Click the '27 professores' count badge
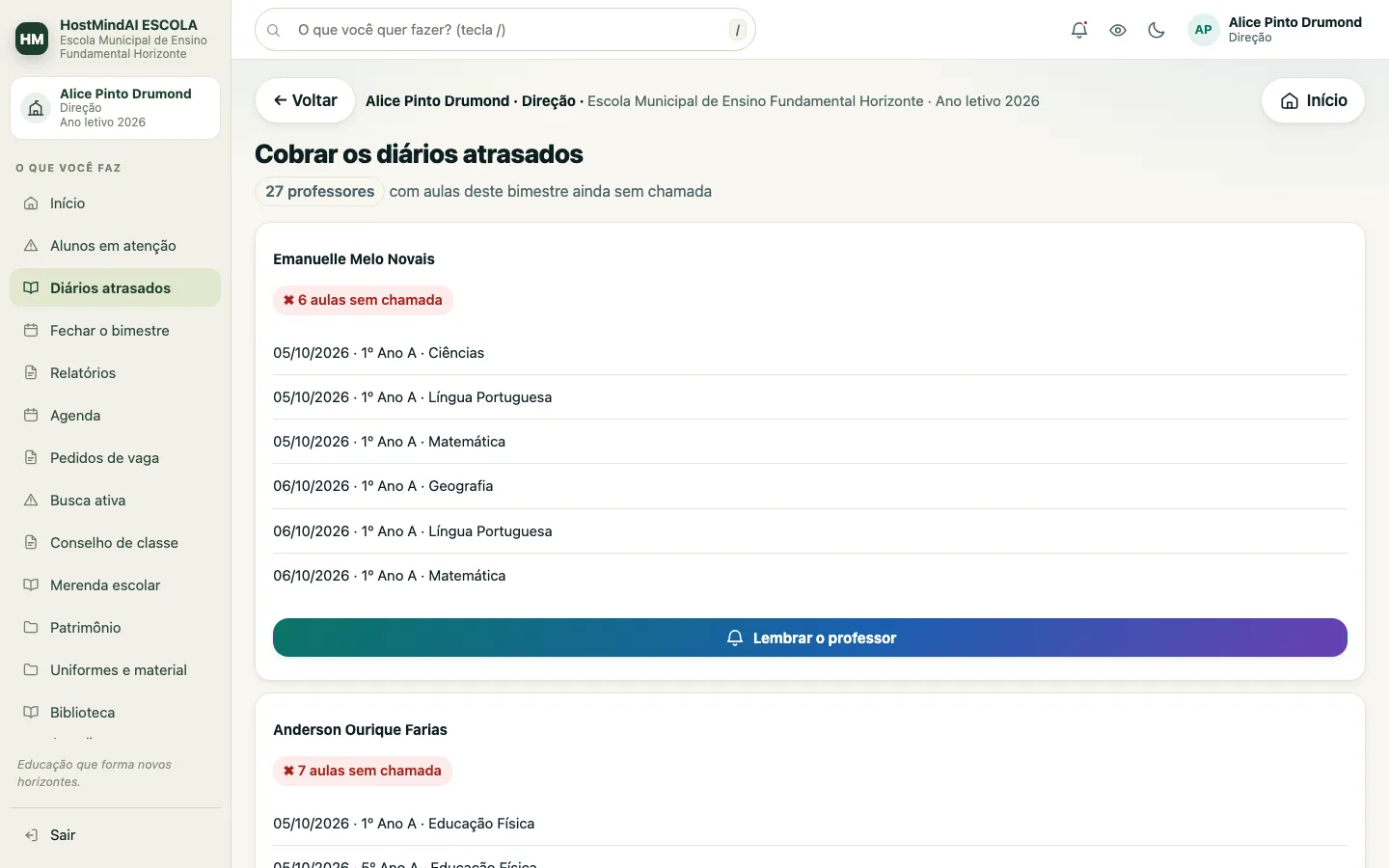1389x868 pixels. click(319, 191)
